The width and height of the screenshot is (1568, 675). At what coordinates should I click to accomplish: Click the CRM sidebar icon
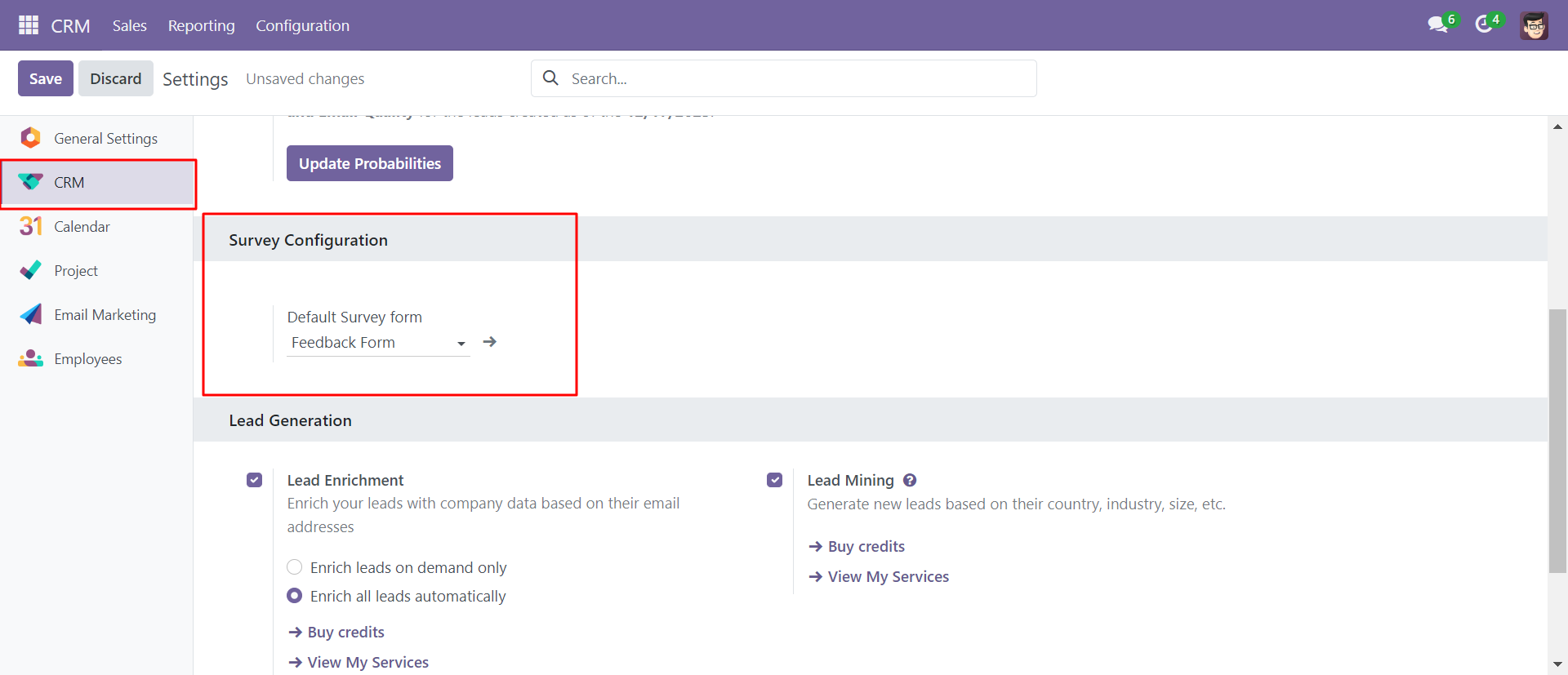point(31,182)
